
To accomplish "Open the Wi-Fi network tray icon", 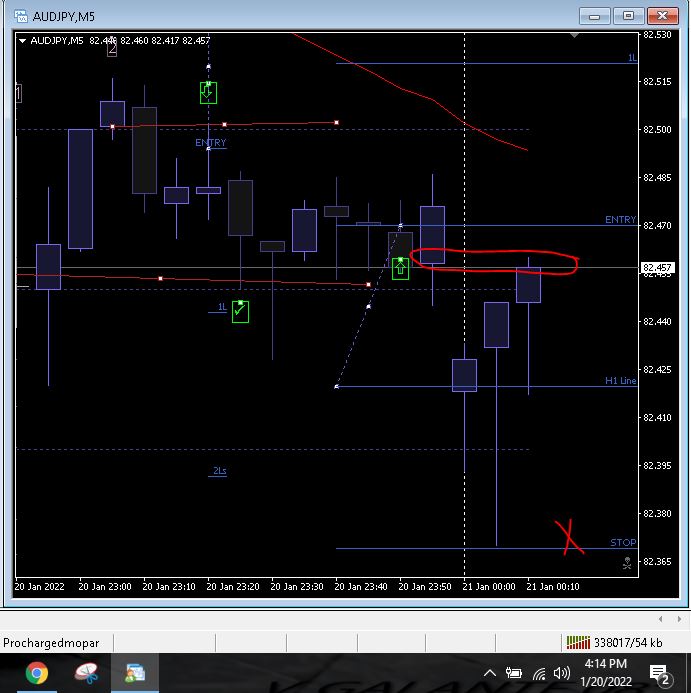I will pyautogui.click(x=538, y=674).
